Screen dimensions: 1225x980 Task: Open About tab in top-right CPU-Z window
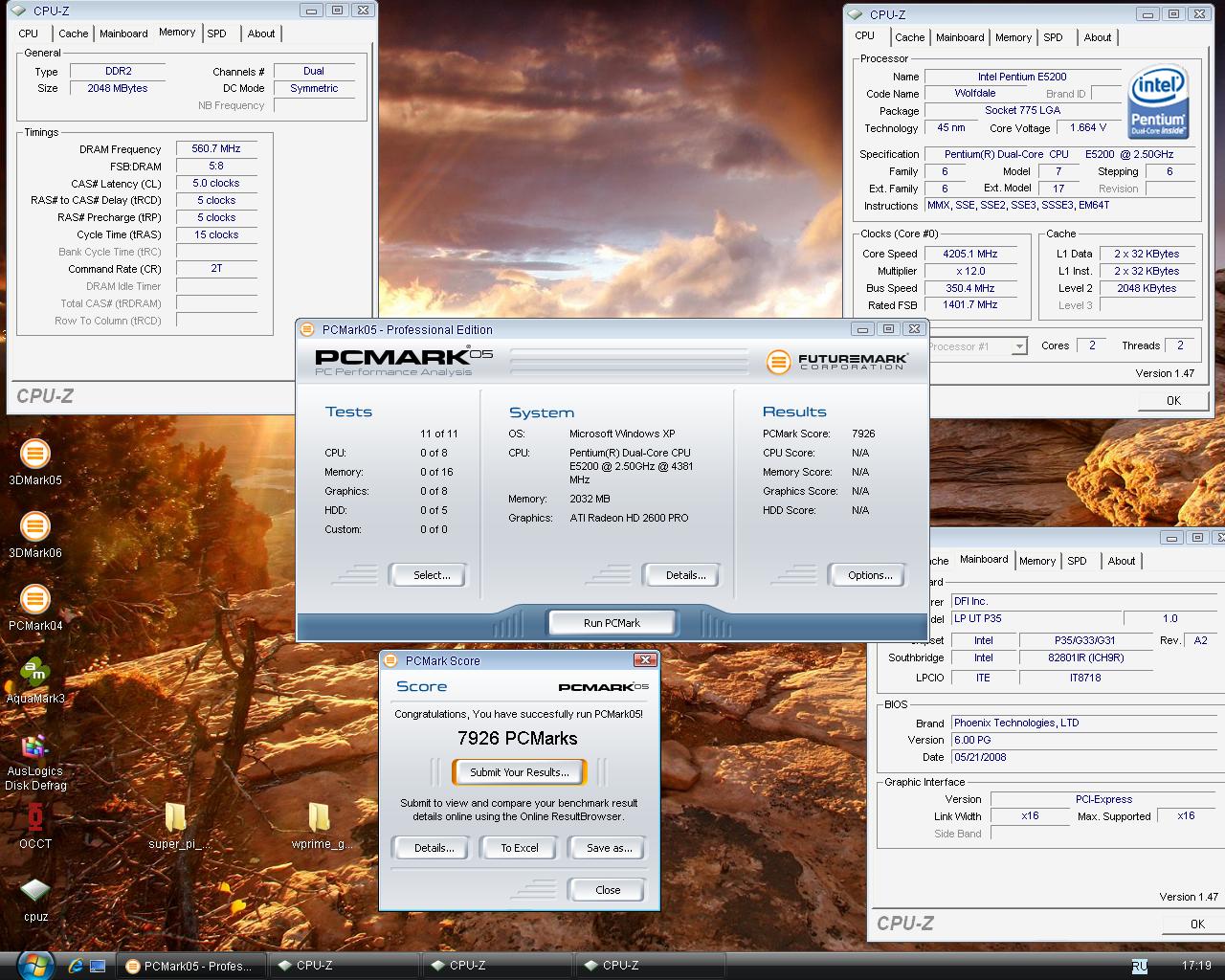coord(1098,37)
